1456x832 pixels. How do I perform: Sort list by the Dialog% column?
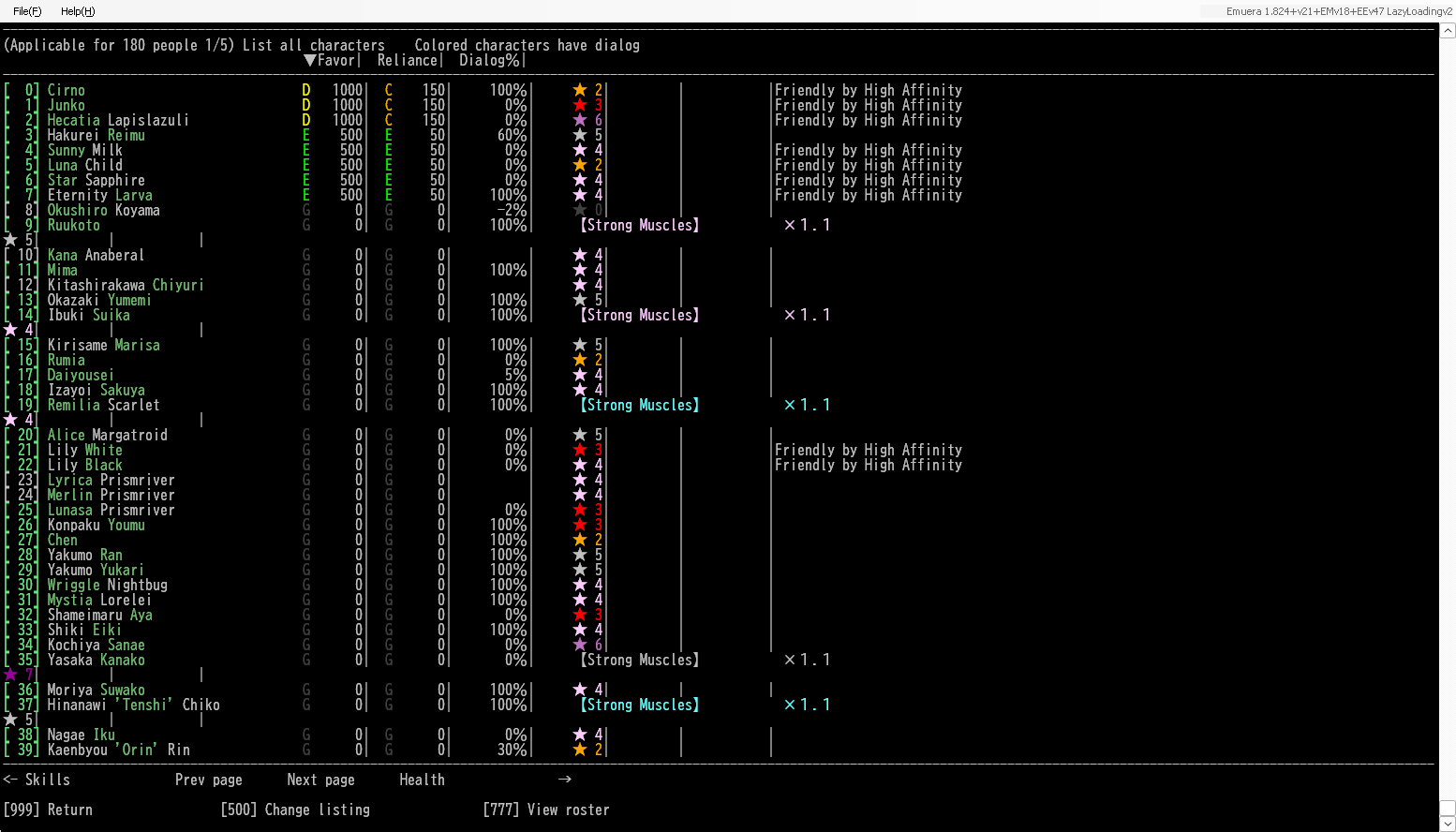tap(490, 60)
